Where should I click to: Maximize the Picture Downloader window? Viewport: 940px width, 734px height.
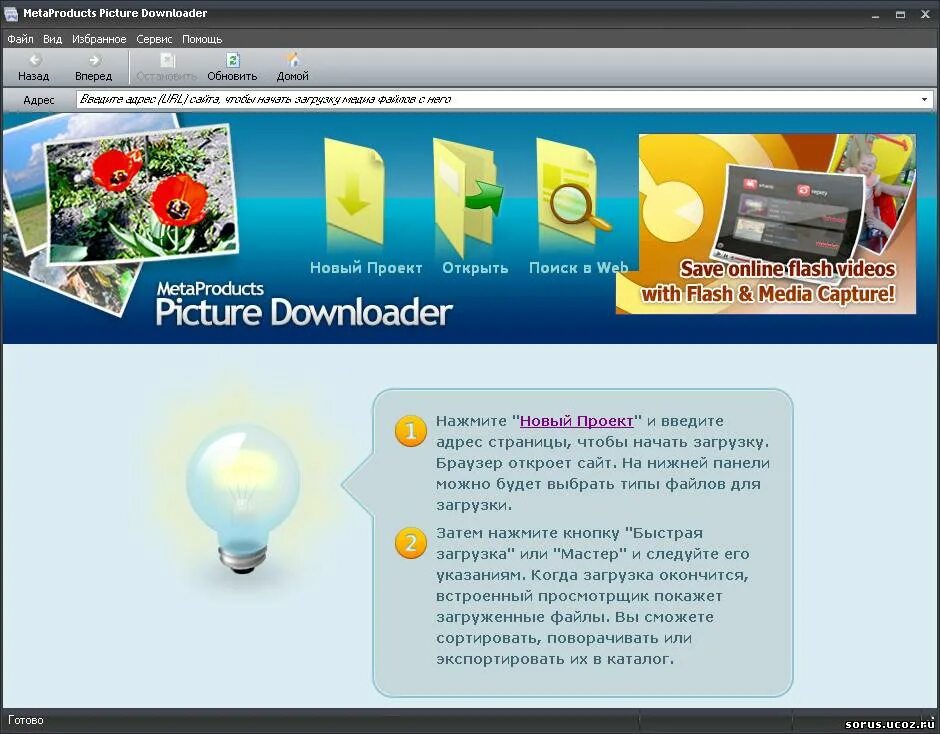(x=900, y=14)
